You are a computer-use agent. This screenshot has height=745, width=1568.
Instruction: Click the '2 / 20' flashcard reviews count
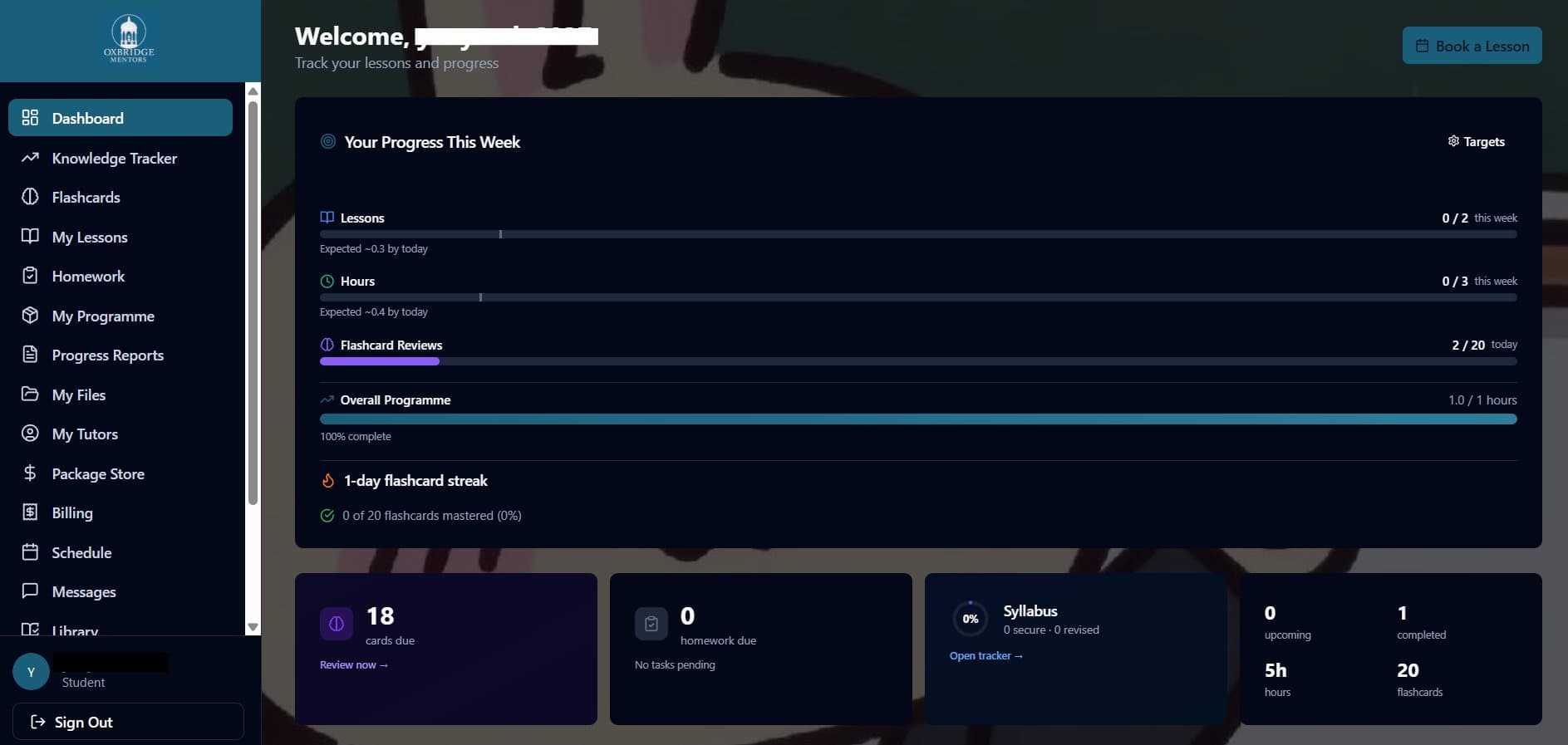click(x=1468, y=345)
